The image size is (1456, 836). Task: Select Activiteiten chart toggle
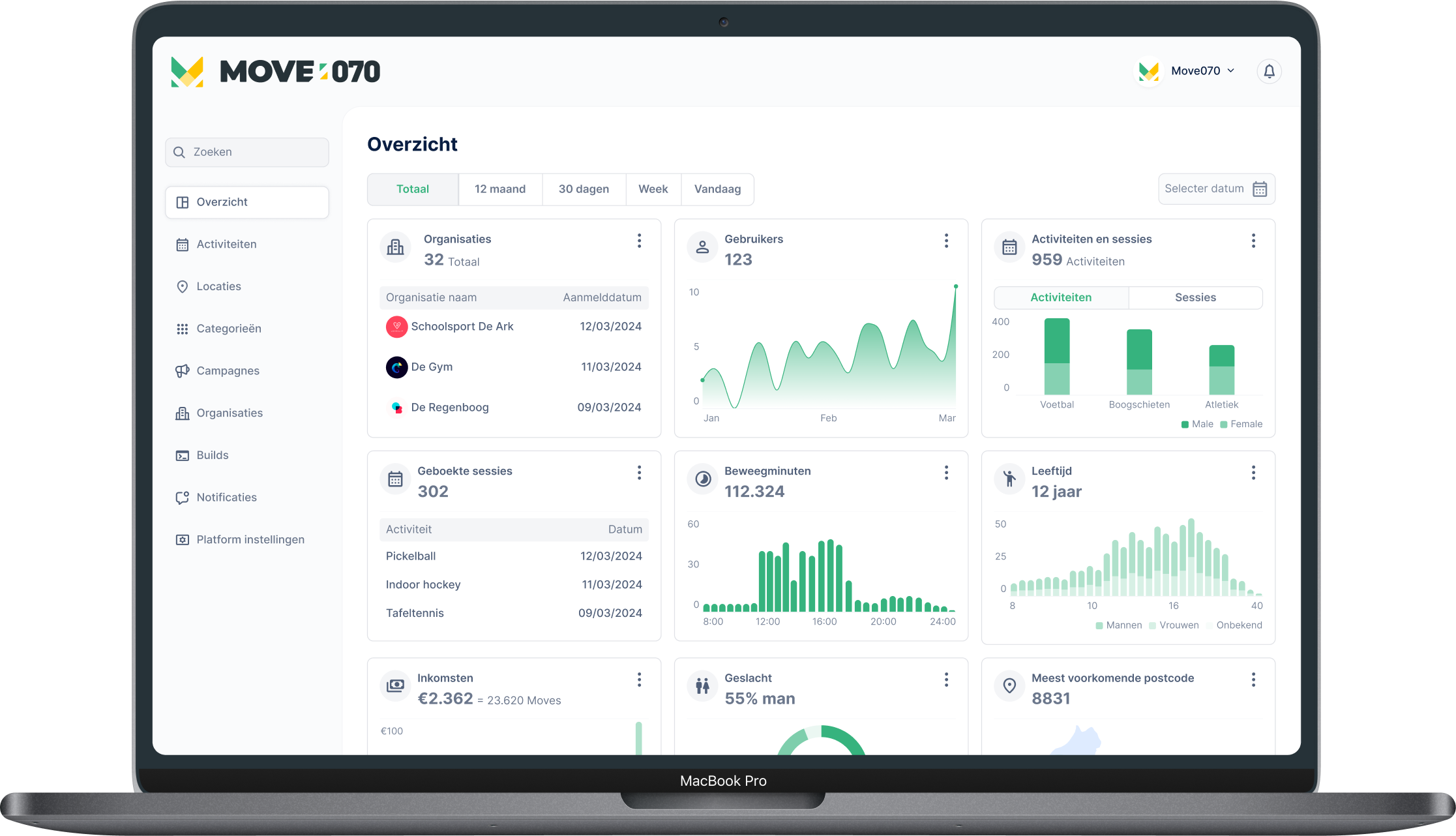pos(1060,297)
